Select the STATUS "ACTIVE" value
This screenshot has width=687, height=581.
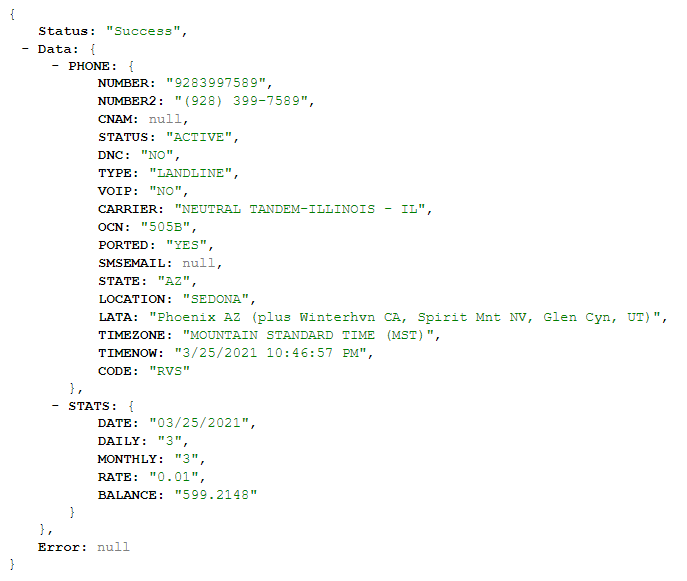[x=199, y=137]
